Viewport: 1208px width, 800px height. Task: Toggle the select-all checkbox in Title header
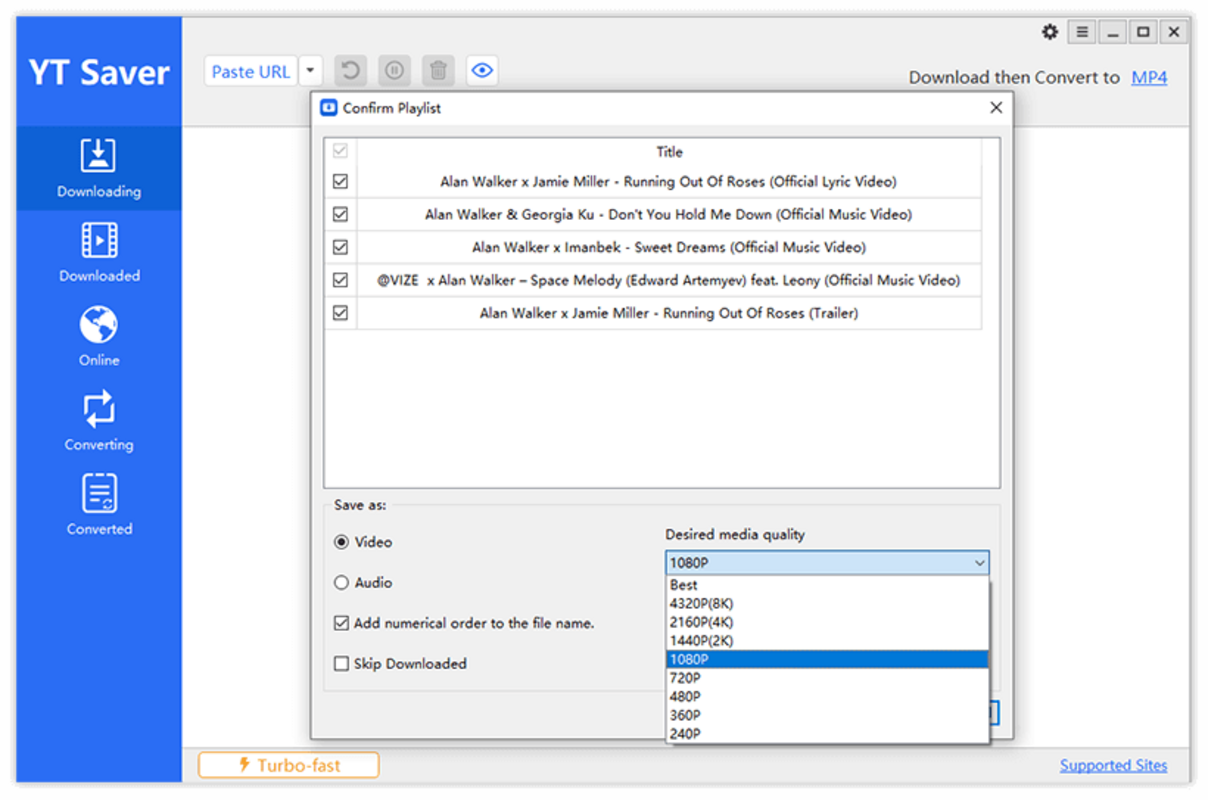pyautogui.click(x=340, y=152)
